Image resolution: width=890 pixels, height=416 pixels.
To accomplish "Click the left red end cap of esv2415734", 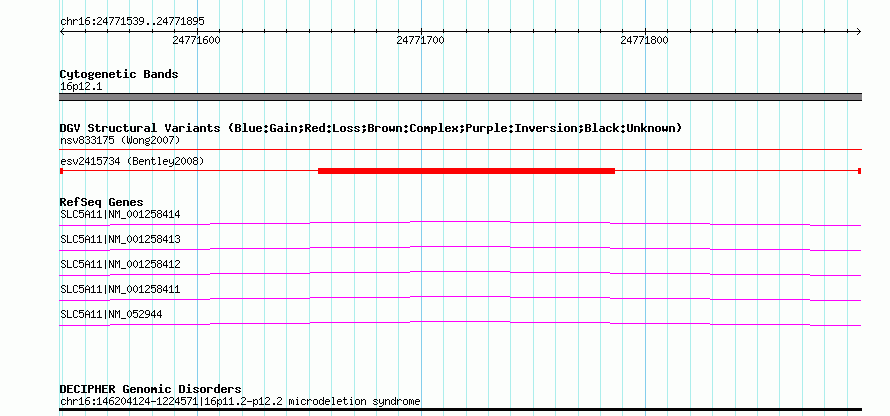I will point(61,171).
